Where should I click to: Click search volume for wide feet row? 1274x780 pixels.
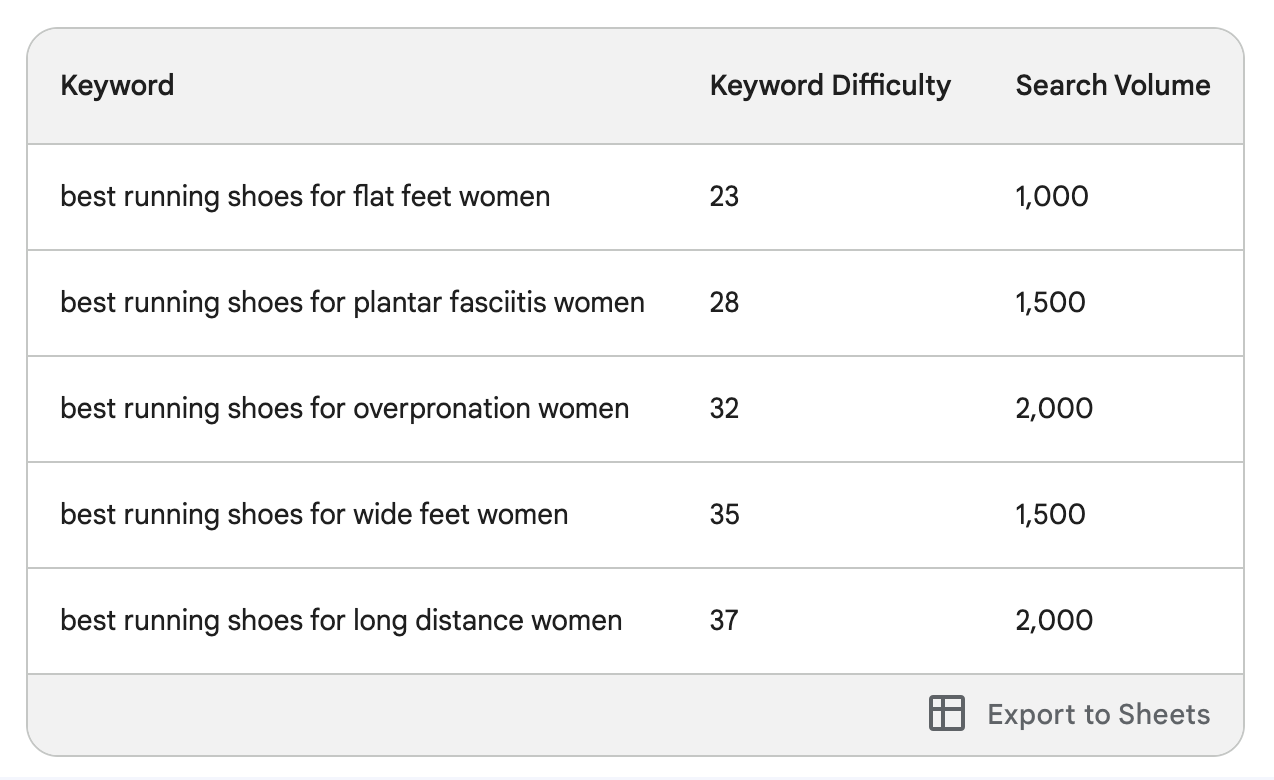(x=1050, y=514)
